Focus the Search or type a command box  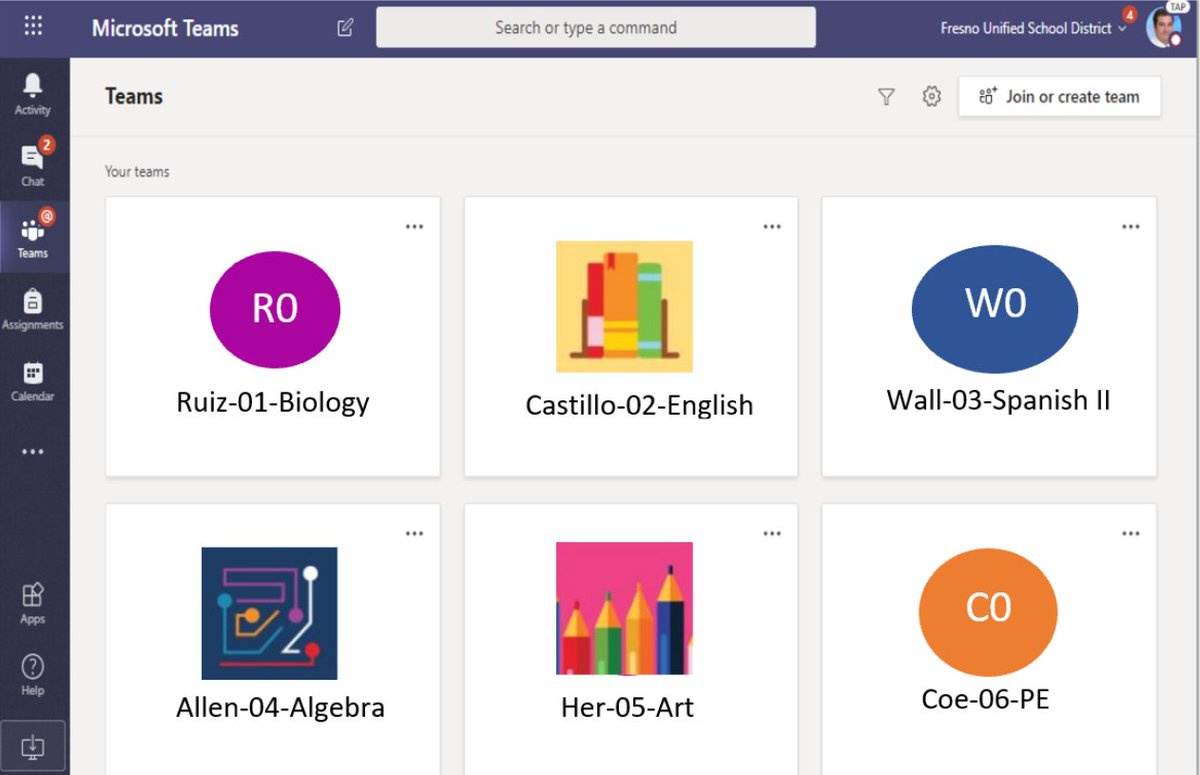596,28
